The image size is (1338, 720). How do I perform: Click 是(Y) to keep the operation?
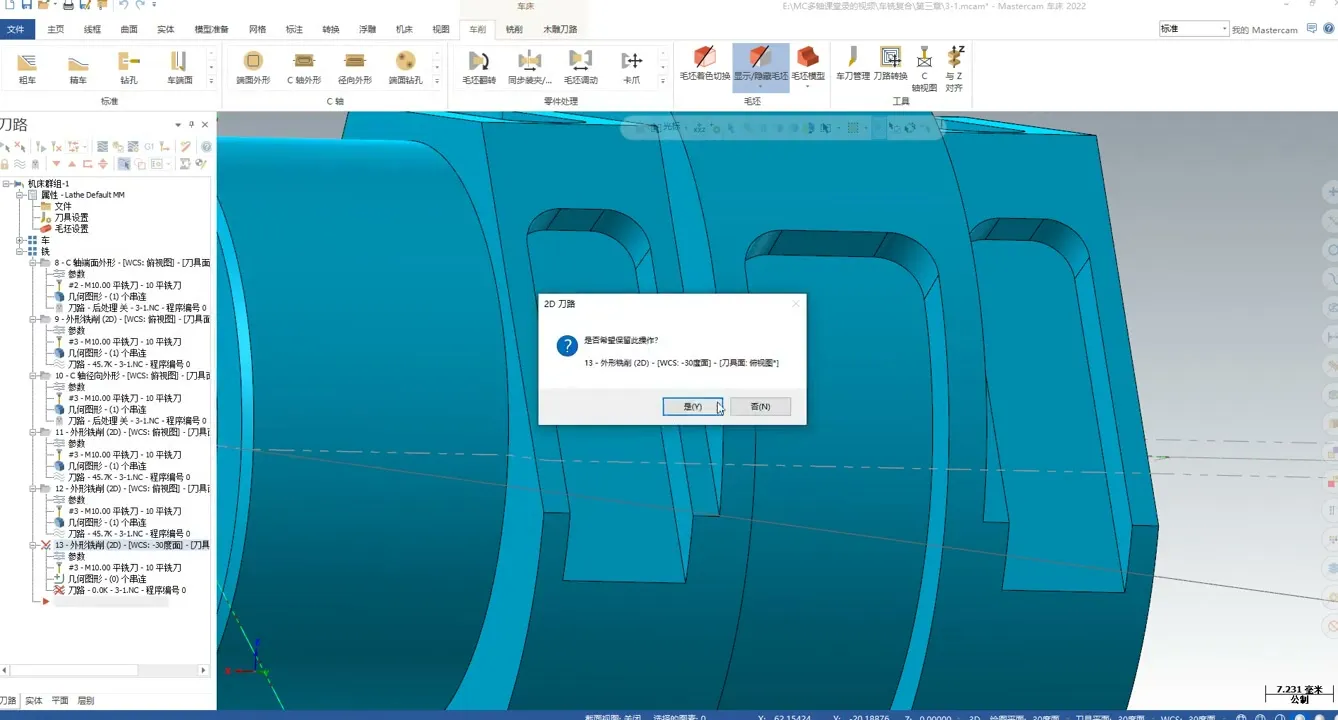(x=692, y=407)
